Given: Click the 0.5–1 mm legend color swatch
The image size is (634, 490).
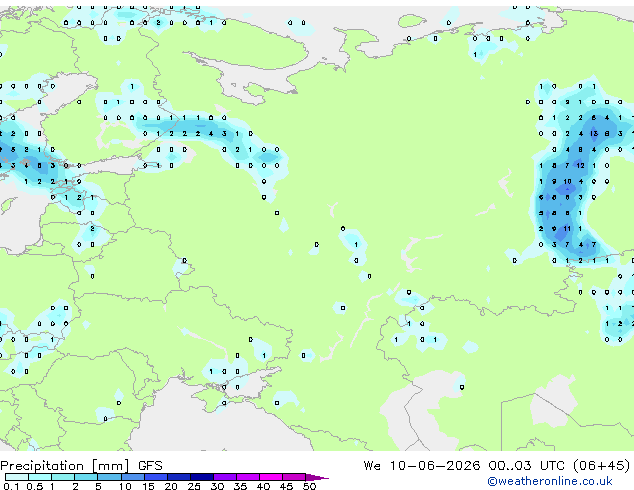Looking at the screenshot, I should [40, 477].
